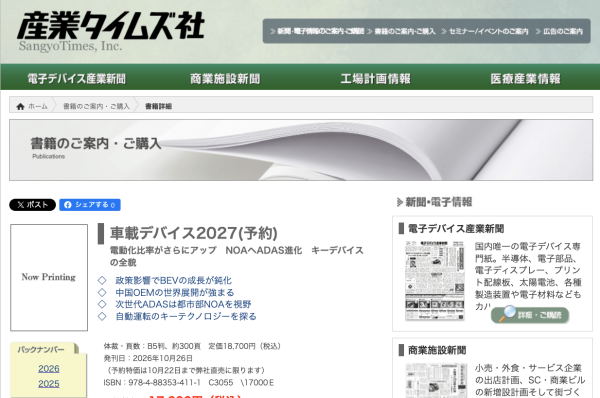
Task: Click the 発刊日:2026年10月26日 text
Action: click(x=148, y=358)
